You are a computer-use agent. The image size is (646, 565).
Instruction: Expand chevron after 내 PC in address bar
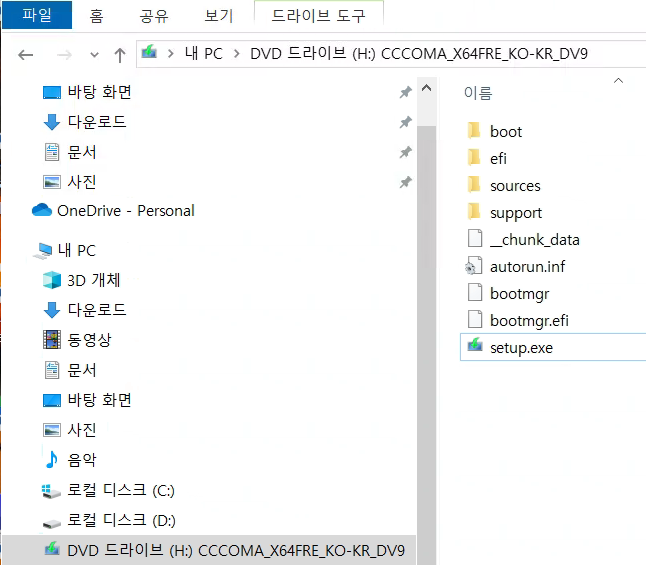point(236,54)
